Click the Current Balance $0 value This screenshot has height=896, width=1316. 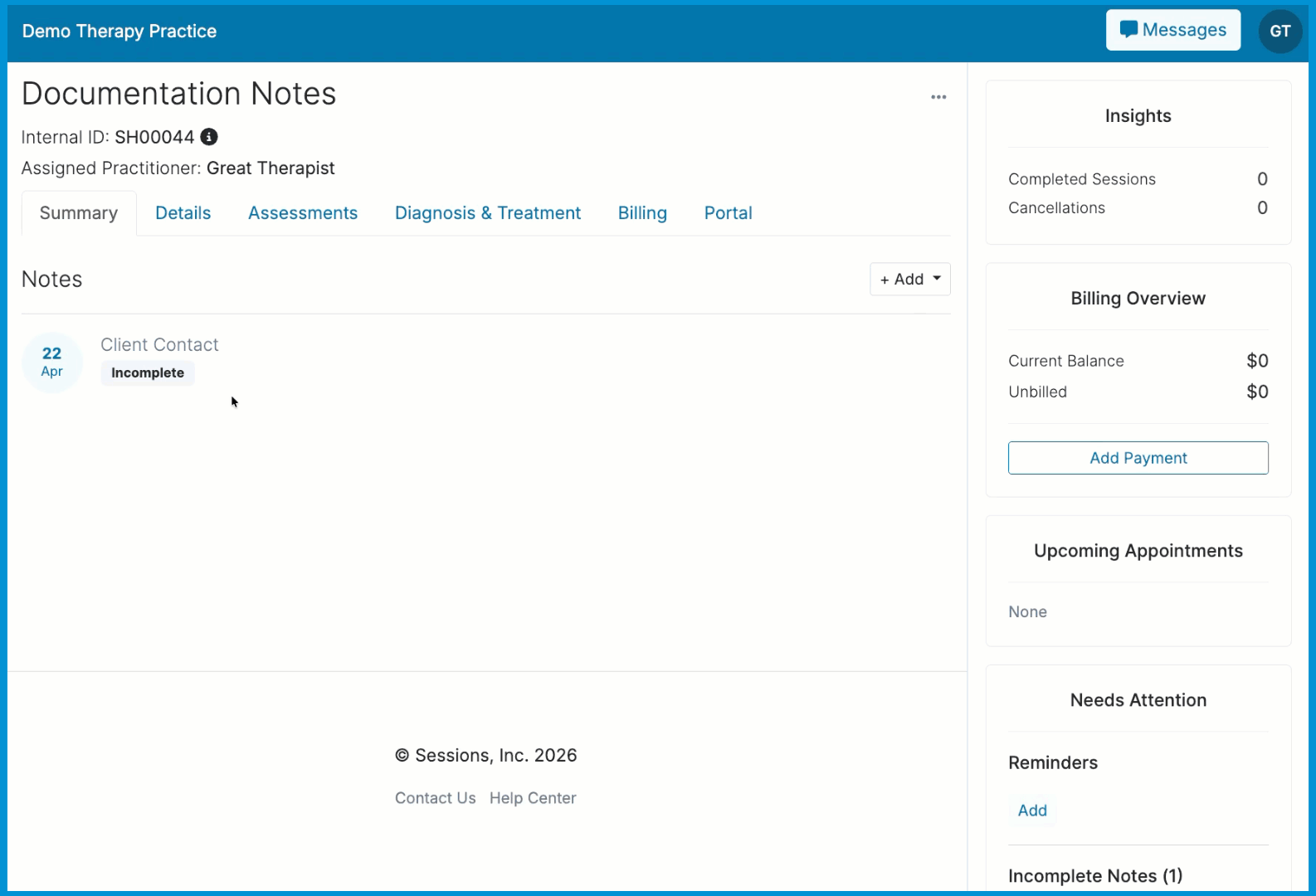(1257, 361)
